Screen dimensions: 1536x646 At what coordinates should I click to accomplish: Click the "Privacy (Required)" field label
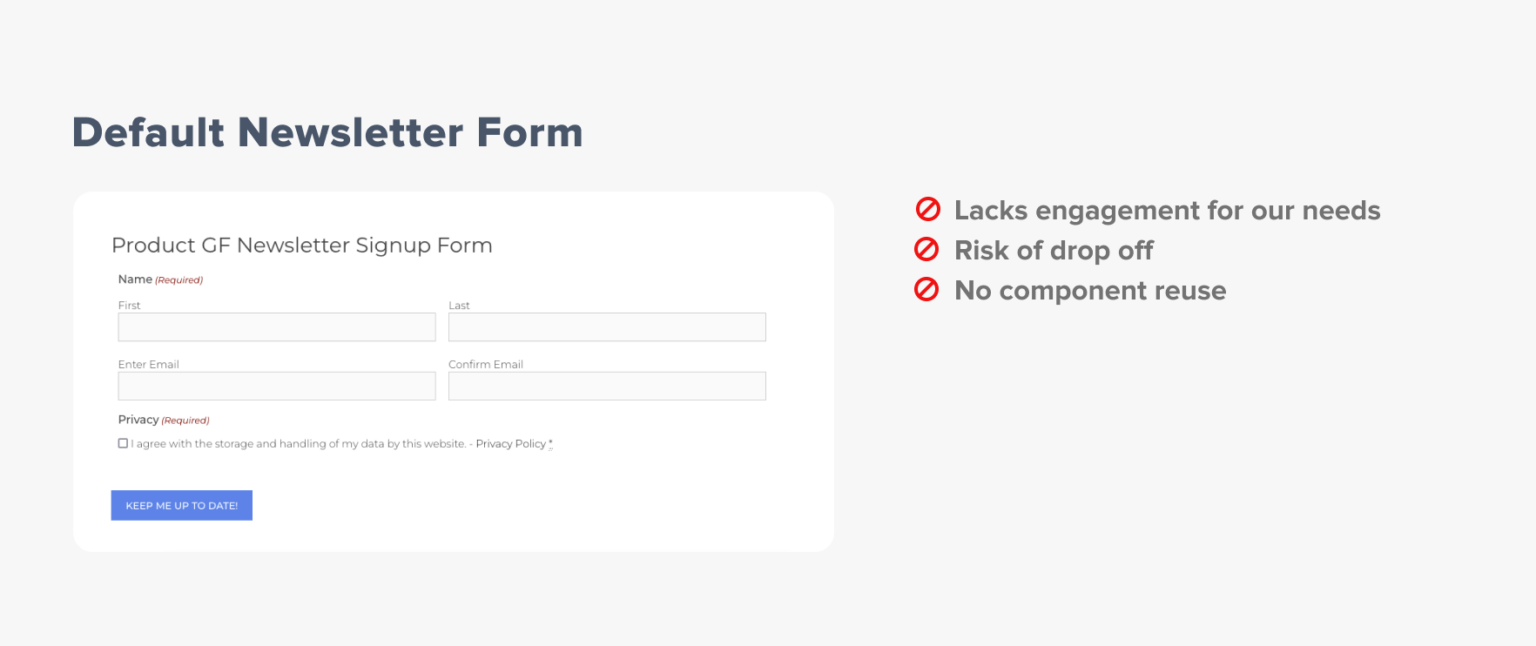point(165,419)
